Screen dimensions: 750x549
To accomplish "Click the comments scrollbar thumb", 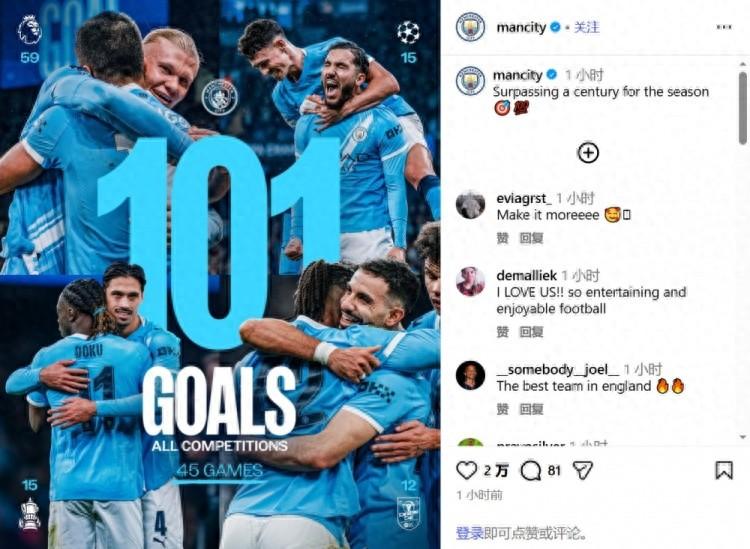I will (x=742, y=108).
